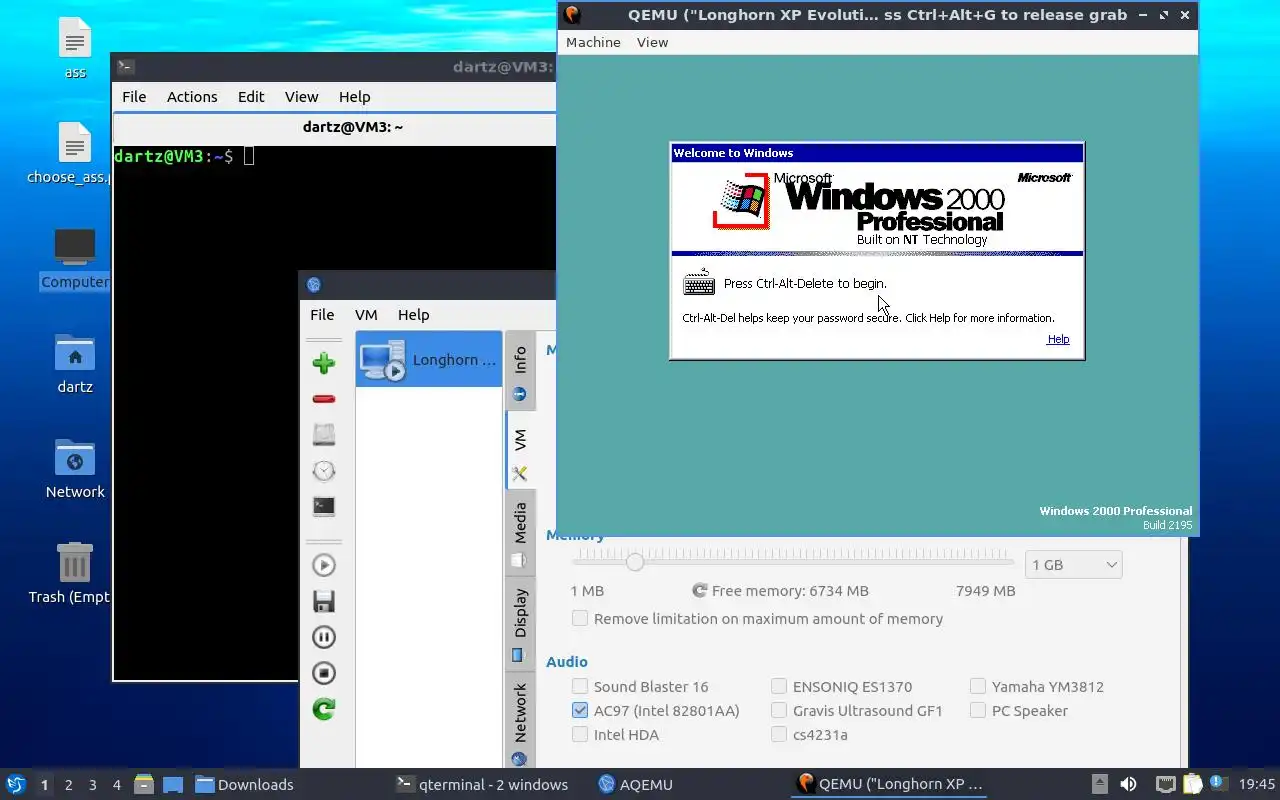The width and height of the screenshot is (1280, 800).
Task: Activate qterminal - 2 windows taskbar button
Action: (x=482, y=784)
